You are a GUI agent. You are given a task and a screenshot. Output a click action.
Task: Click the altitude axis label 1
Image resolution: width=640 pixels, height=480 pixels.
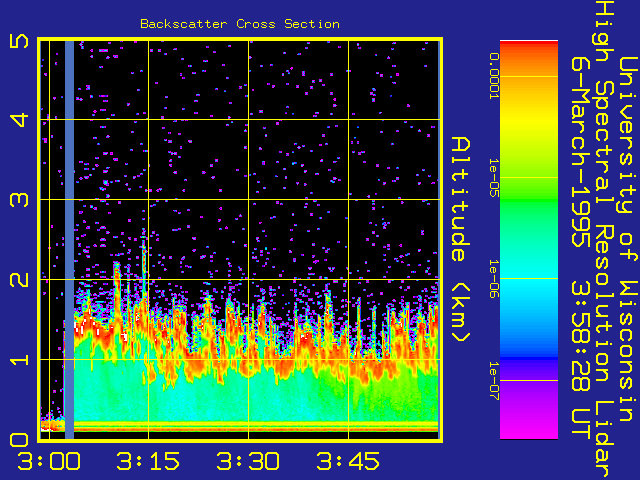click(x=19, y=360)
